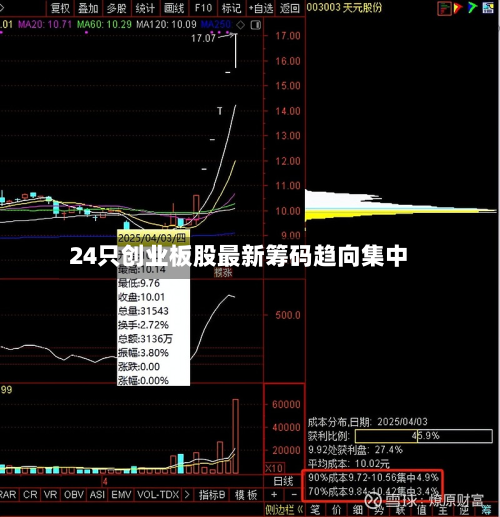Screen dimensions: 500x517
Task: Select the 日线 daily period button
Action: point(283,481)
